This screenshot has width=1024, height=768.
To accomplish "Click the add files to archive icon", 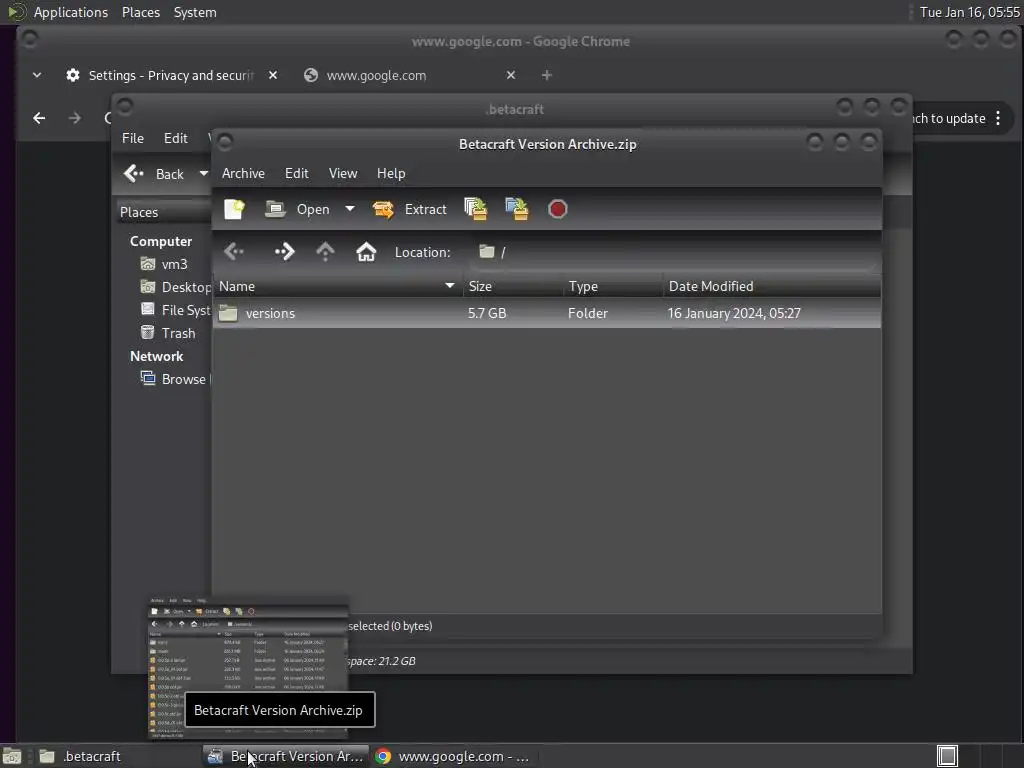I will pyautogui.click(x=475, y=209).
